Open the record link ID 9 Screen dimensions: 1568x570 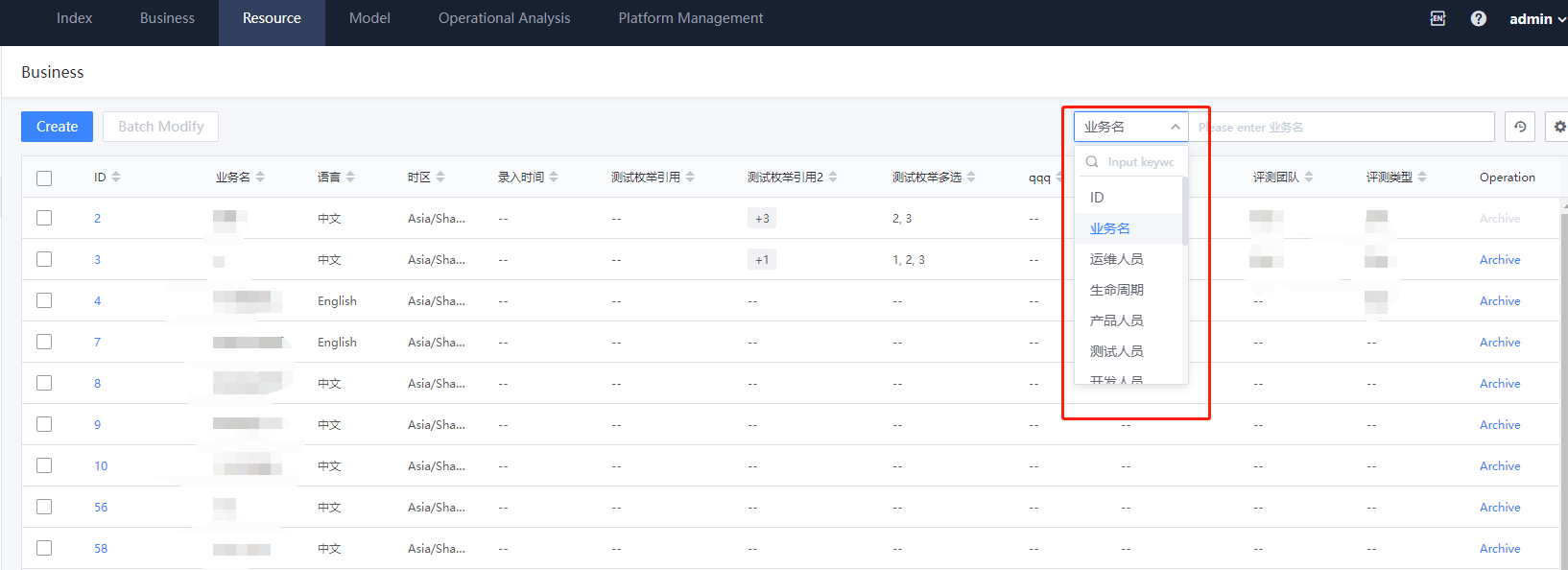pos(97,424)
